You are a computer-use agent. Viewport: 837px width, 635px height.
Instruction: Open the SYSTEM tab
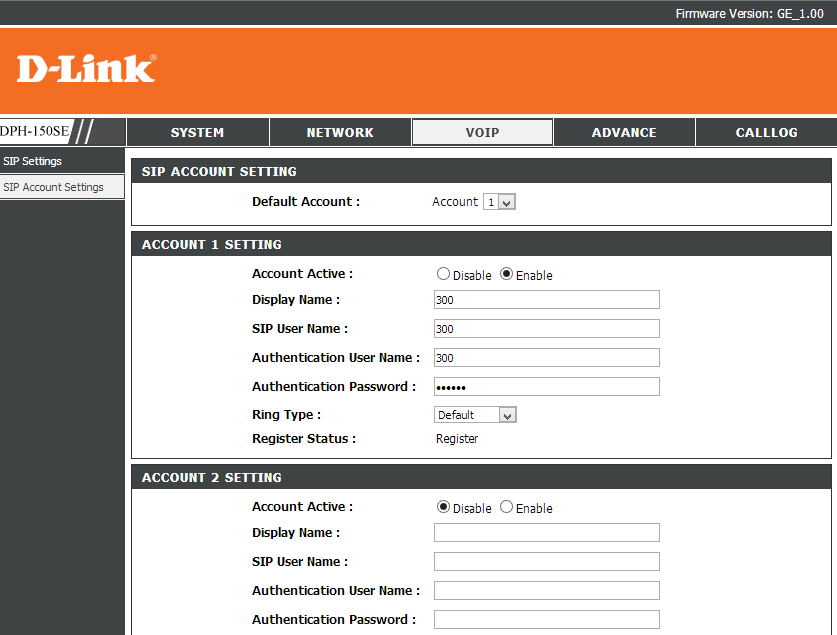click(x=198, y=132)
